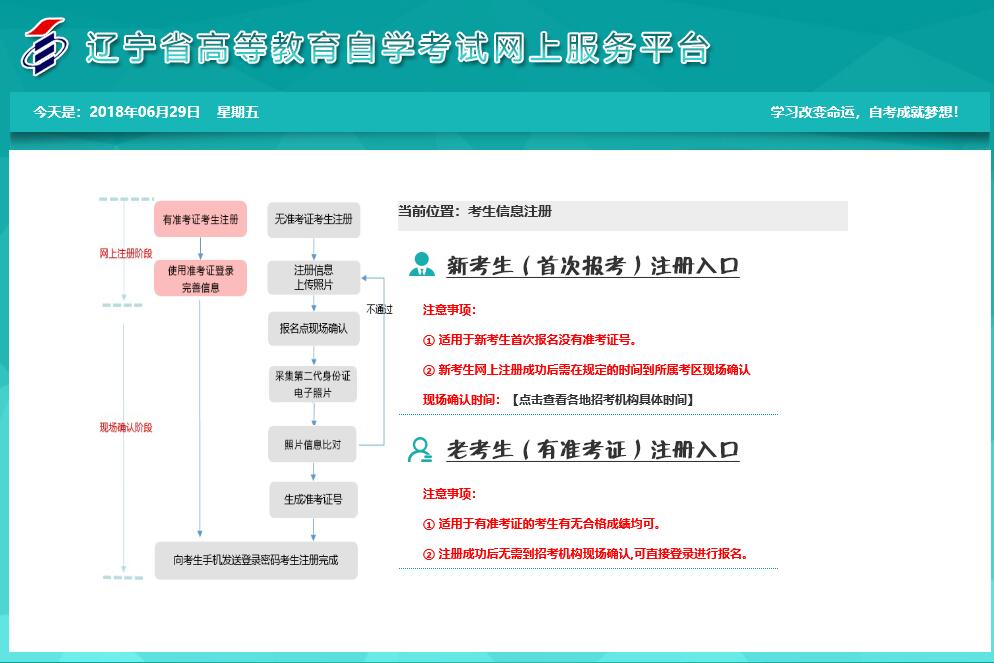Click the date text 2018年06月29日
The width and height of the screenshot is (994, 663).
[x=145, y=112]
